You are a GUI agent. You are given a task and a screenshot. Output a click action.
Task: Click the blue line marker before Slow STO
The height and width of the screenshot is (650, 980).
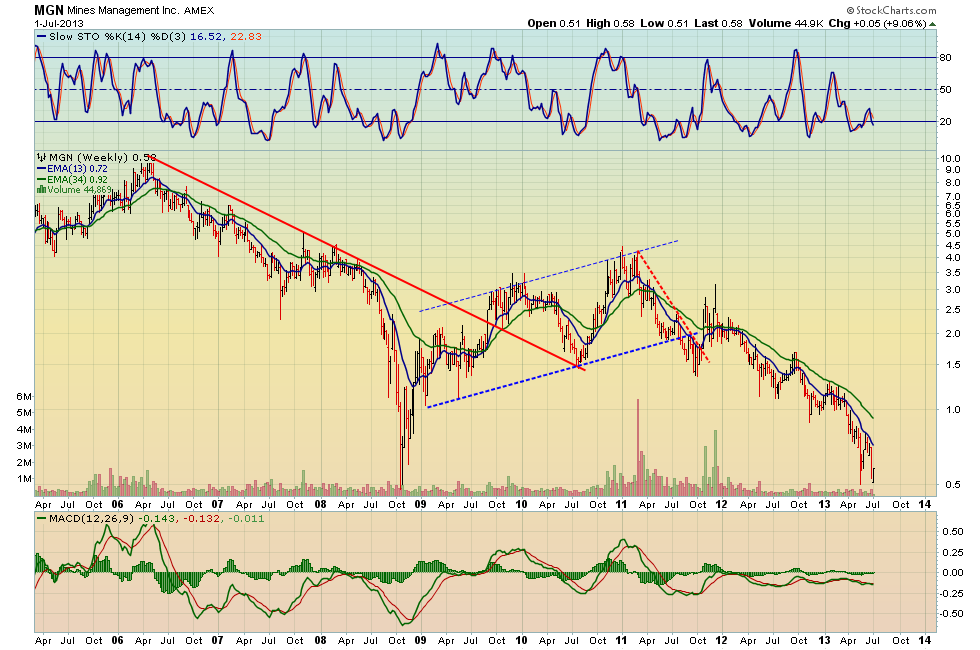tap(41, 37)
